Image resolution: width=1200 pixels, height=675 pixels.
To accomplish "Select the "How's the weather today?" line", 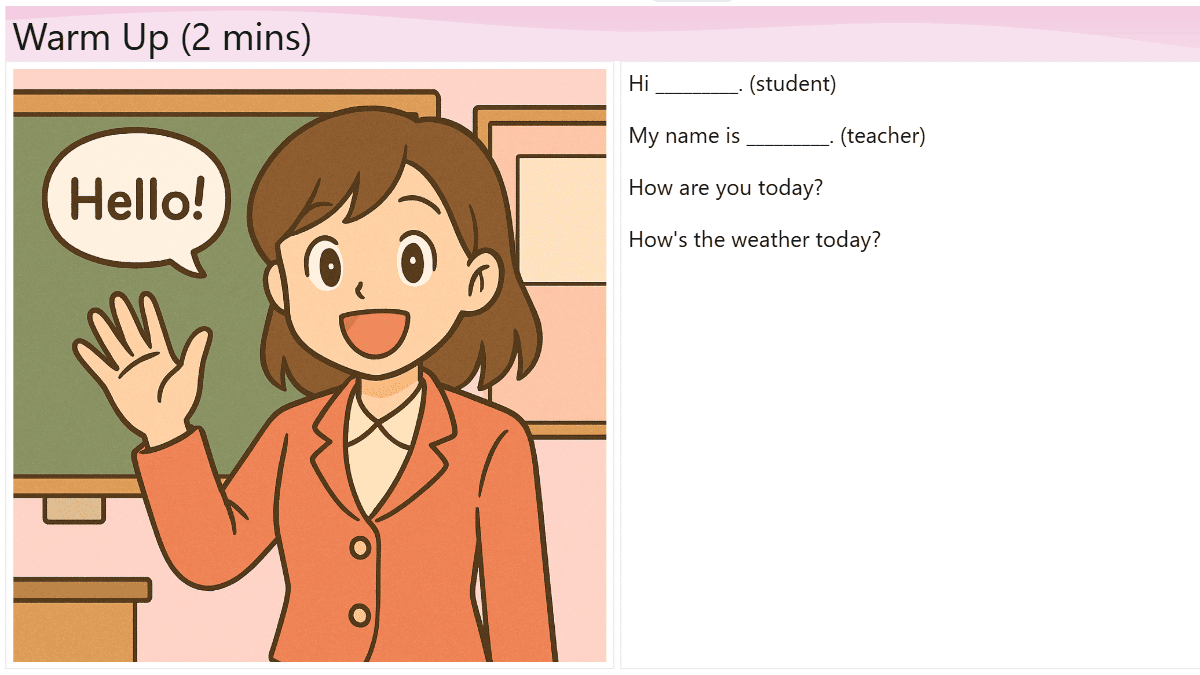I will 754,240.
